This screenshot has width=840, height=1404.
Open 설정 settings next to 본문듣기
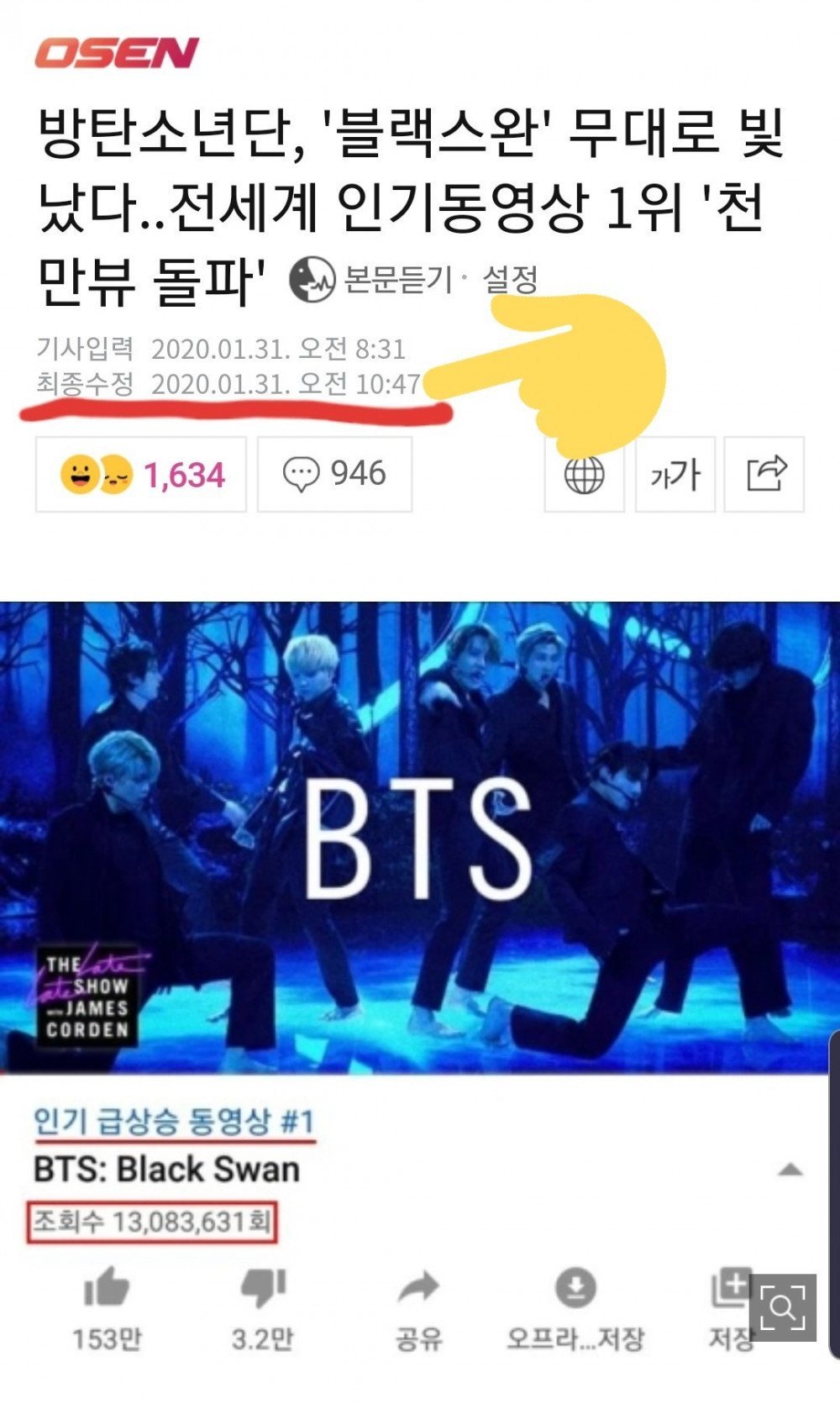(510, 280)
